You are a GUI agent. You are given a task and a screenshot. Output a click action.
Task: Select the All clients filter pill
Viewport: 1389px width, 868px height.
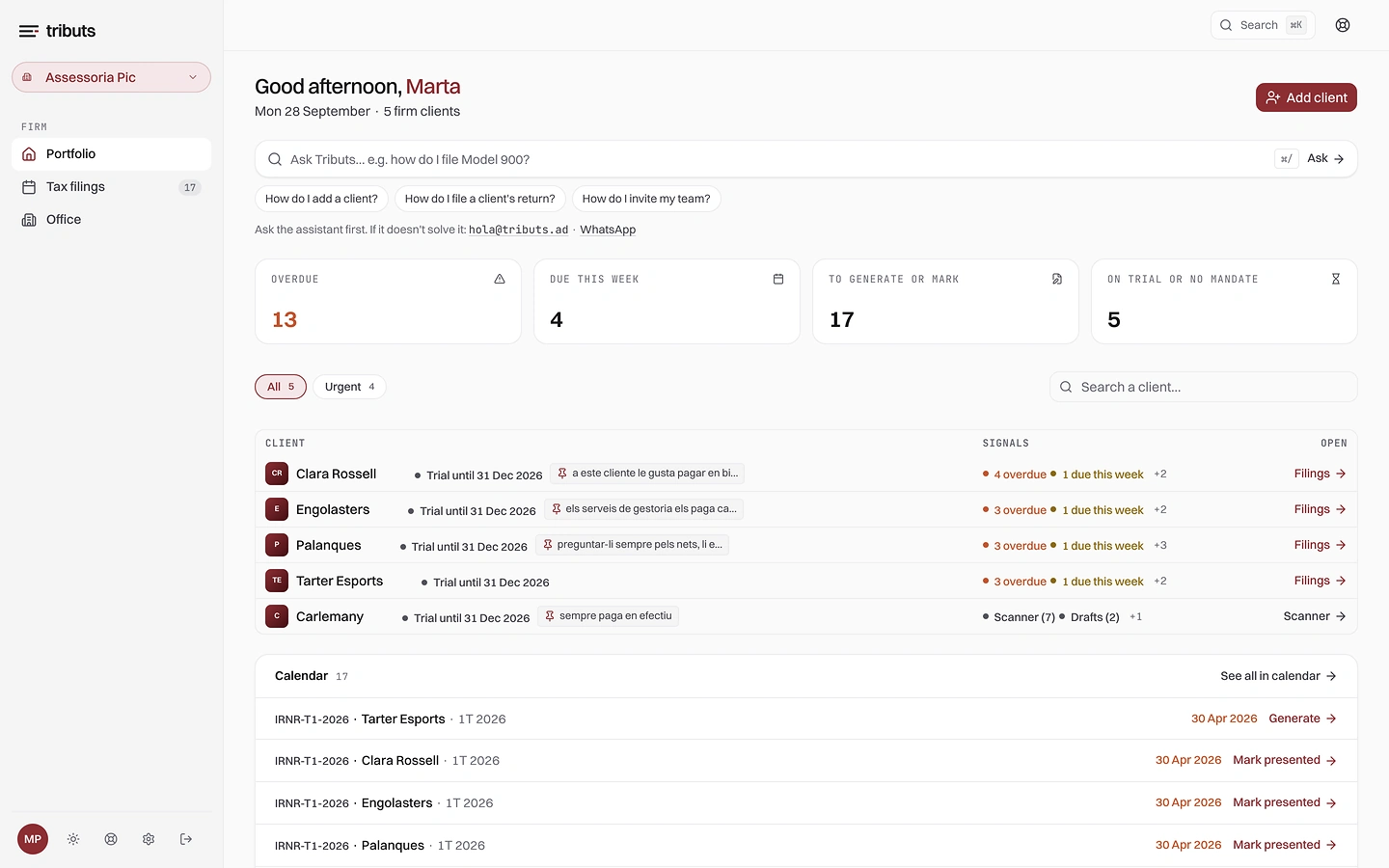click(x=281, y=387)
